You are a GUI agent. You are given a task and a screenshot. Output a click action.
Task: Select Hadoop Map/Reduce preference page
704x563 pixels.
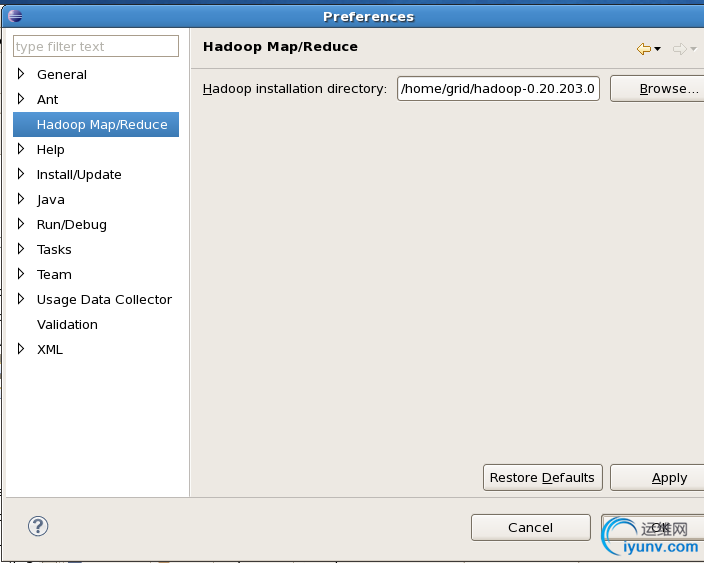[x=101, y=124]
